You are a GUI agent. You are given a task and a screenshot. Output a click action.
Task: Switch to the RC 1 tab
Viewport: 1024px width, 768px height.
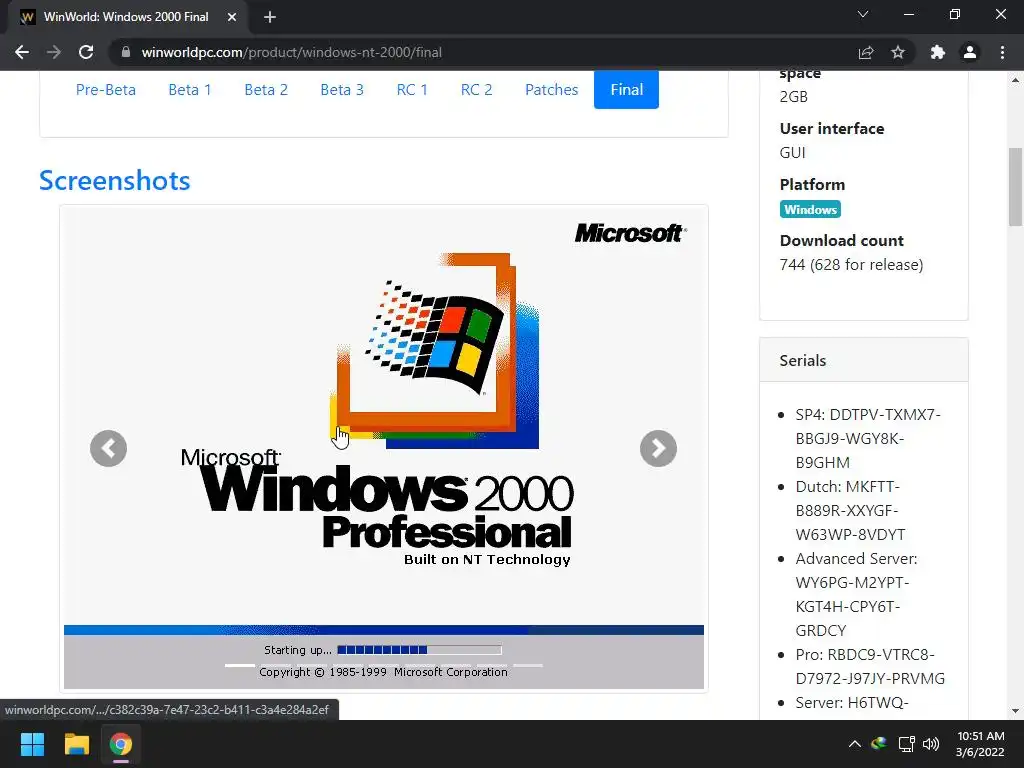click(412, 89)
